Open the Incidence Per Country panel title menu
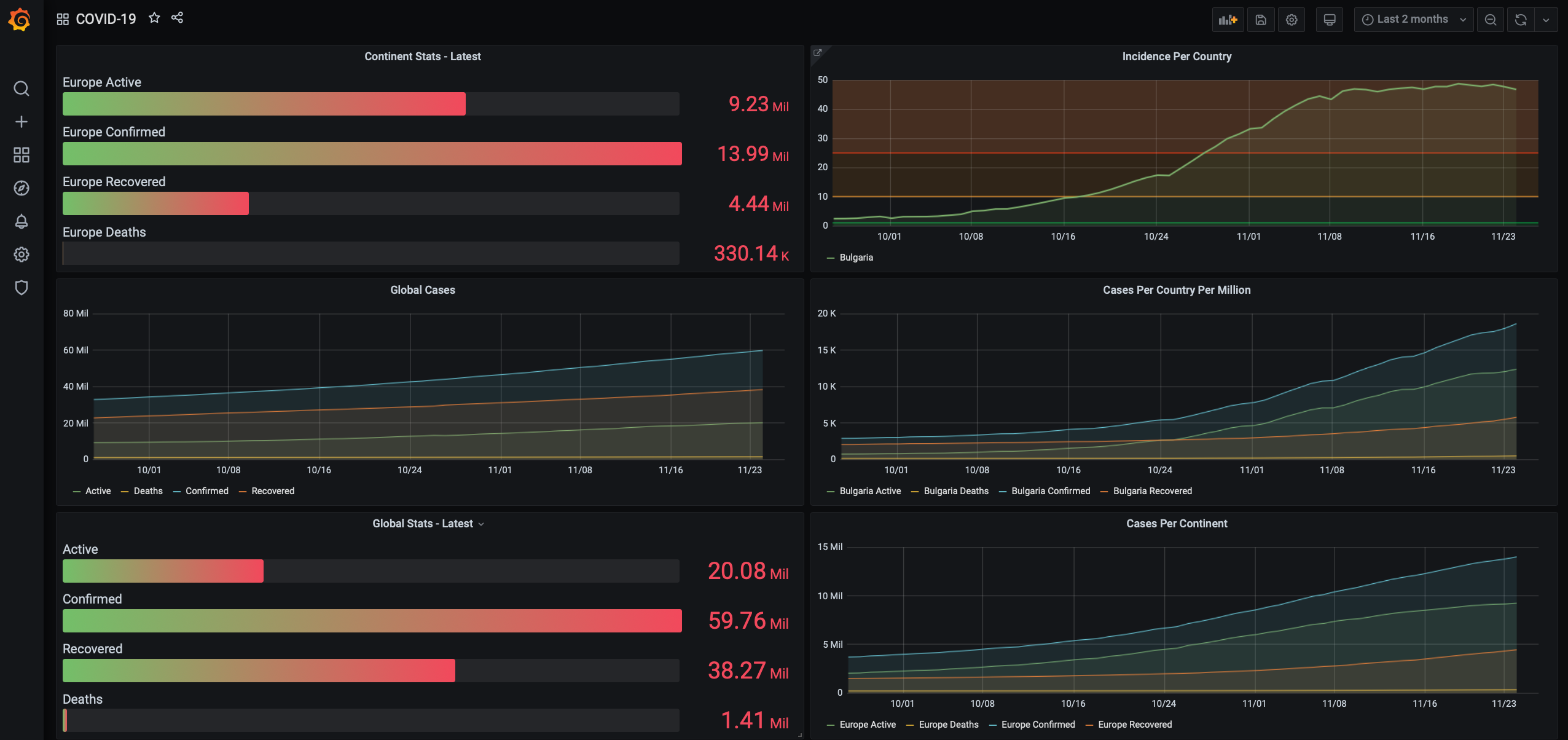The image size is (1568, 740). pyautogui.click(x=1176, y=57)
